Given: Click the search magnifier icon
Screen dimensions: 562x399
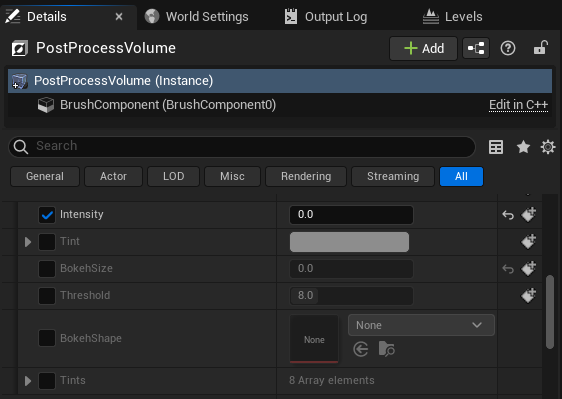Looking at the screenshot, I should [20, 147].
